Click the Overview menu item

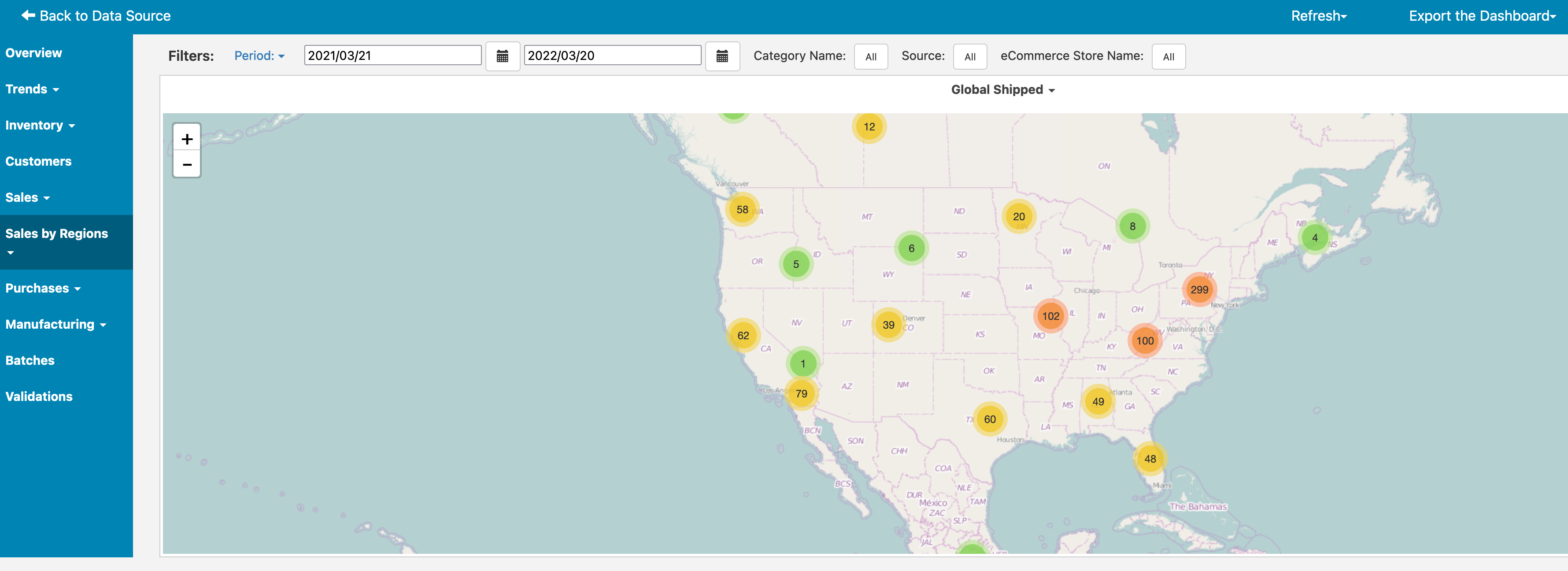pos(33,53)
